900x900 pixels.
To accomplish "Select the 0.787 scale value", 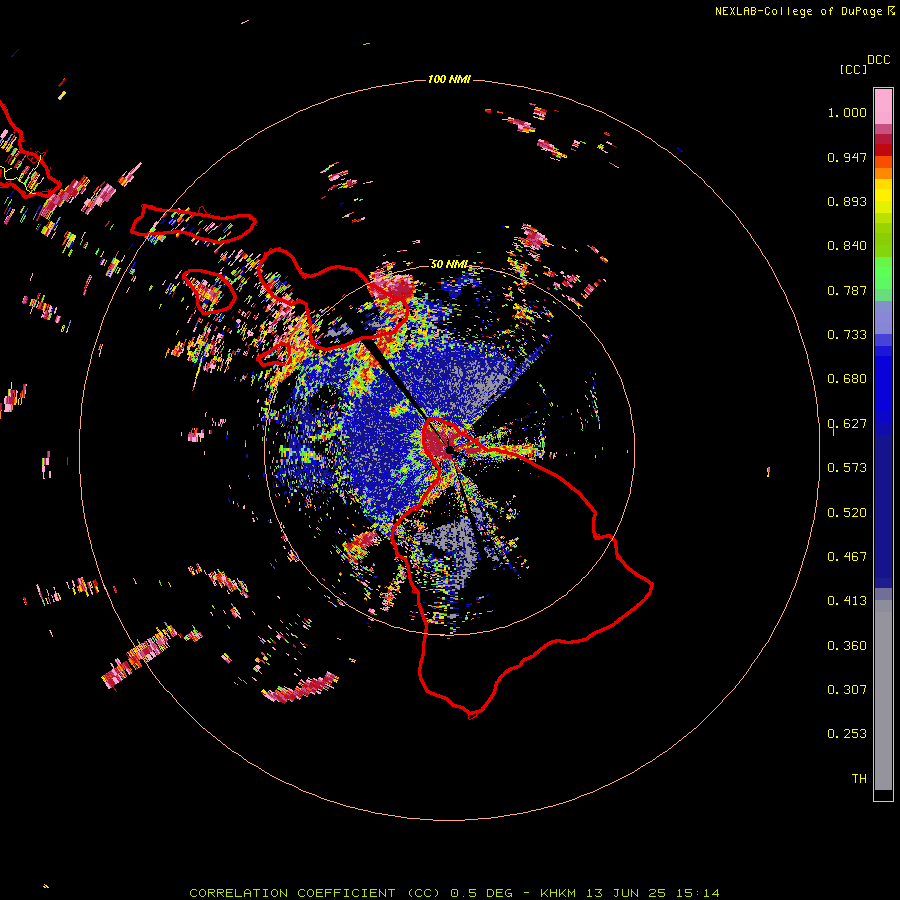I will (x=847, y=290).
